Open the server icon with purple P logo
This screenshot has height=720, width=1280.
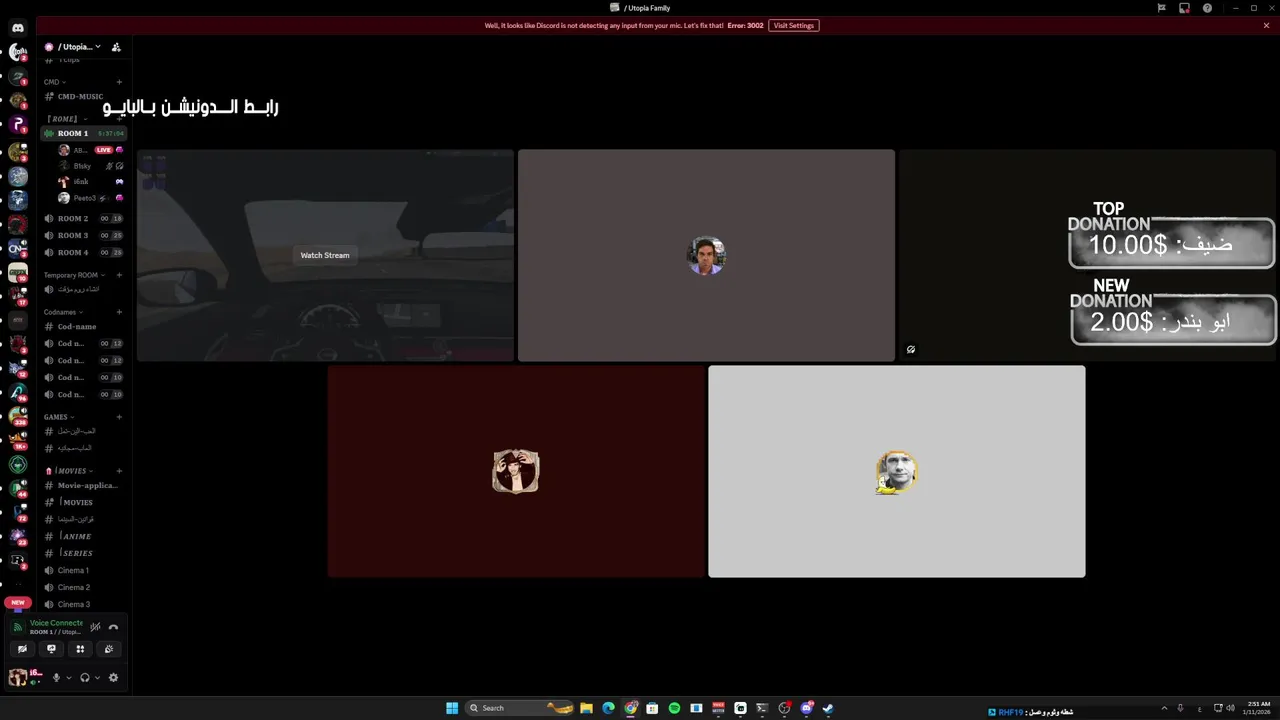point(18,124)
